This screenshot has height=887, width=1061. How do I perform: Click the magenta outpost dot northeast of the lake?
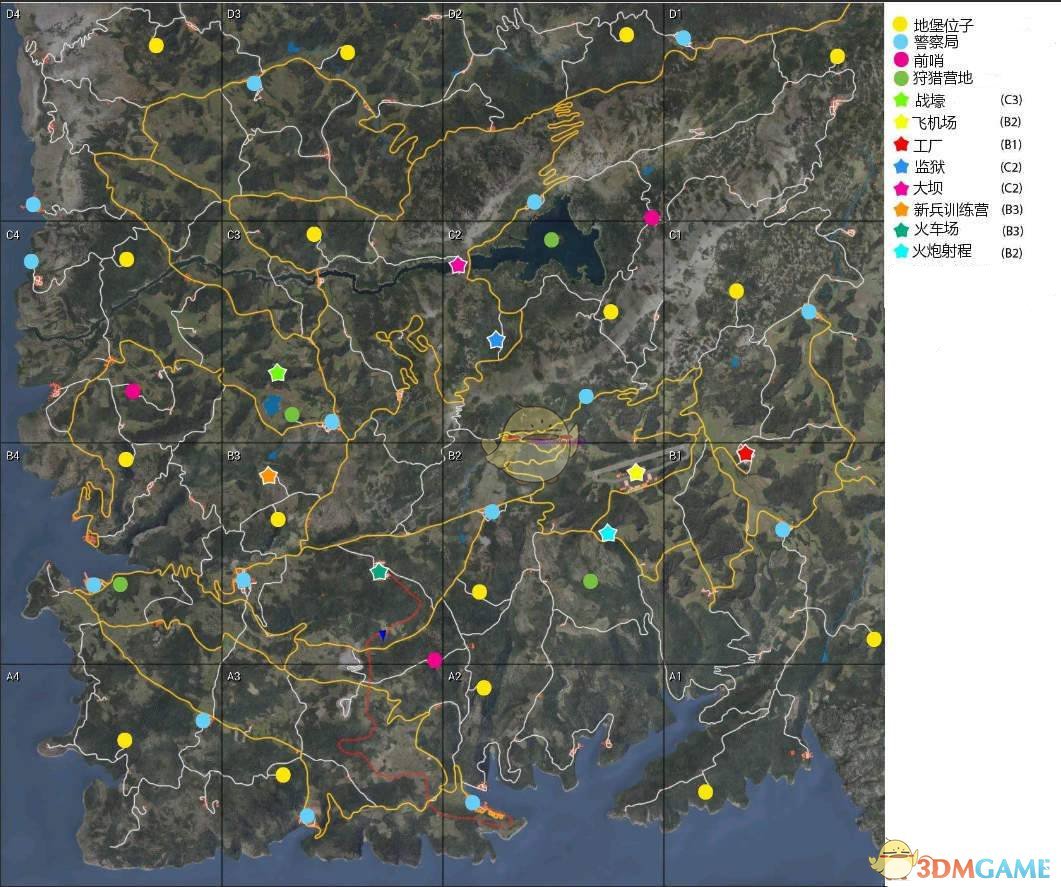tap(651, 217)
